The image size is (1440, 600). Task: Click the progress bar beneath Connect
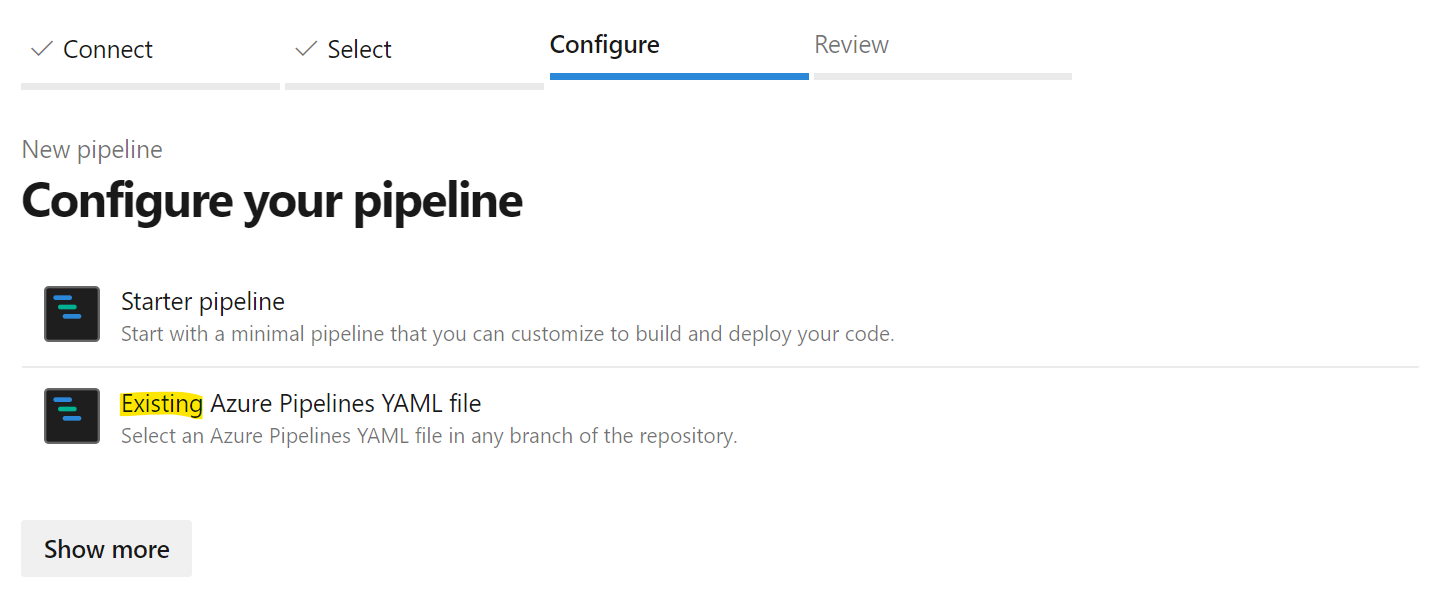150,86
